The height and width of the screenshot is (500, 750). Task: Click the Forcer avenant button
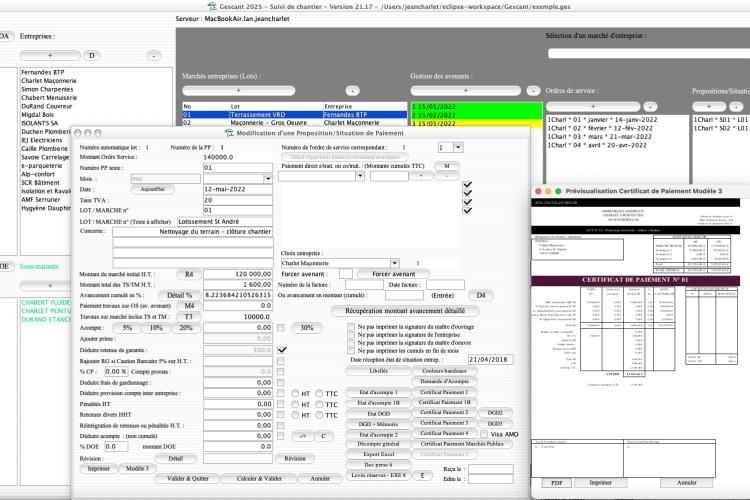(393, 274)
